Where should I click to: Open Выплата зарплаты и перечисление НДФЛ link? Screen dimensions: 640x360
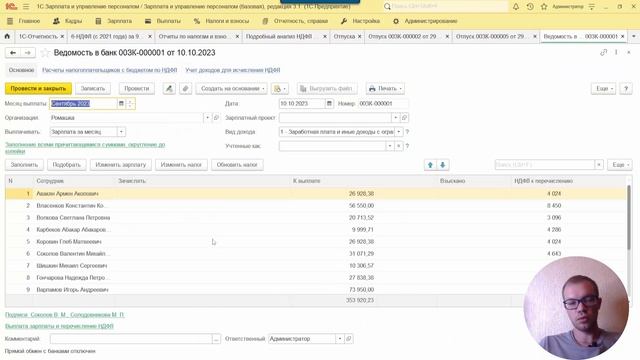[x=59, y=326]
